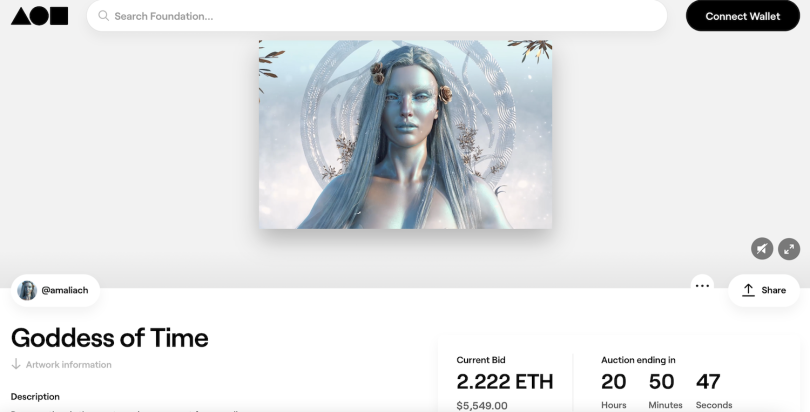Click the 2.222 ETH current bid
The image size is (810, 412).
pyautogui.click(x=505, y=382)
